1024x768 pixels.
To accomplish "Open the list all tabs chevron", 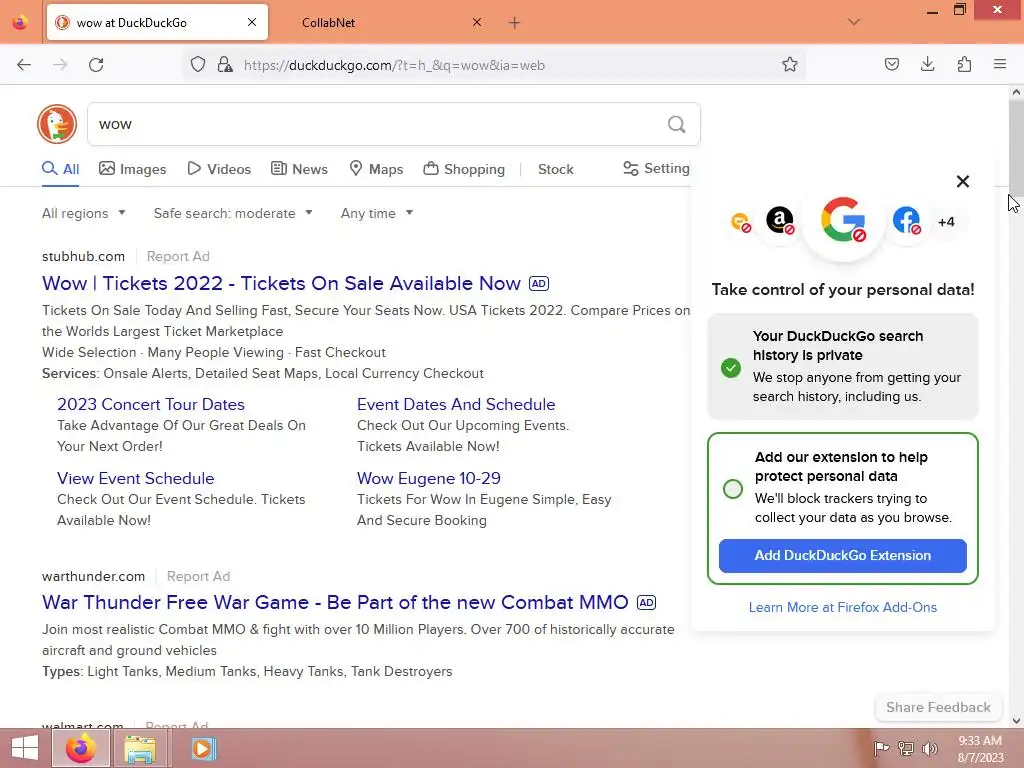I will tap(854, 22).
